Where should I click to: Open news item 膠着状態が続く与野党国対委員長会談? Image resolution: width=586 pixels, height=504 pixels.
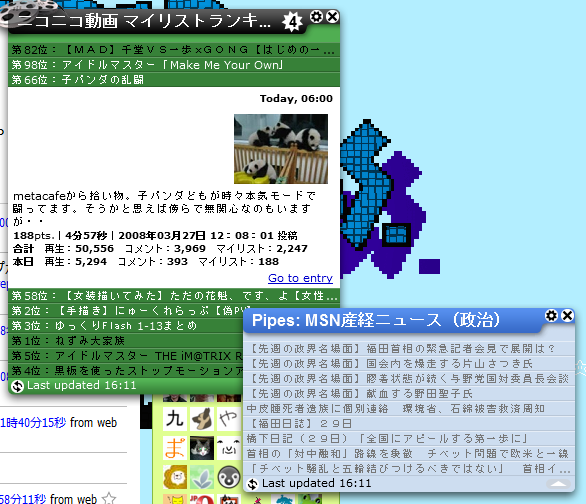click(409, 378)
